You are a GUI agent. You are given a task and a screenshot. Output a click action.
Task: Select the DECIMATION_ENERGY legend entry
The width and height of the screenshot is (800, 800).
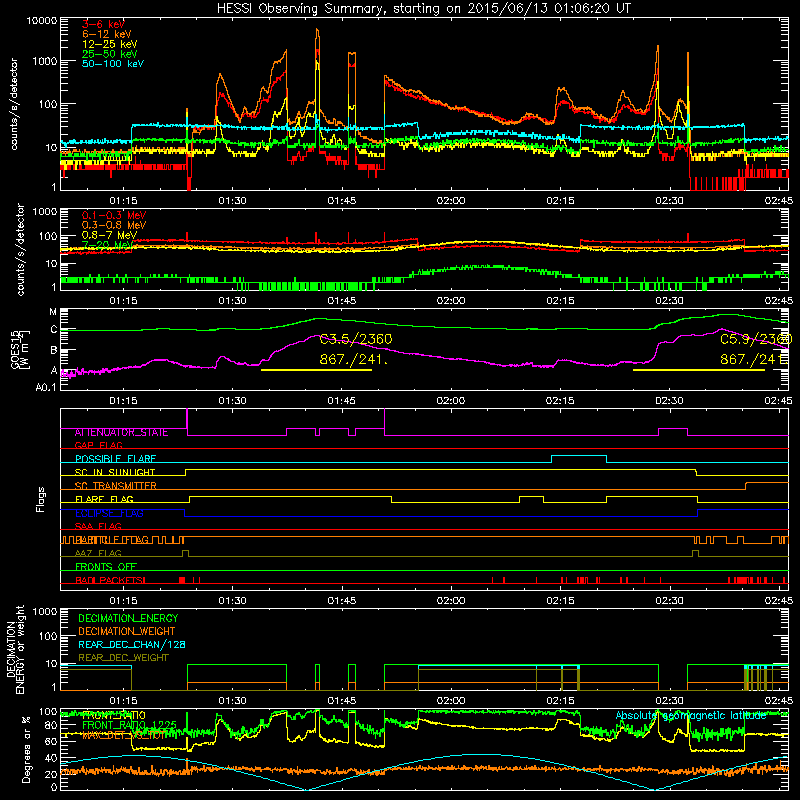128,618
